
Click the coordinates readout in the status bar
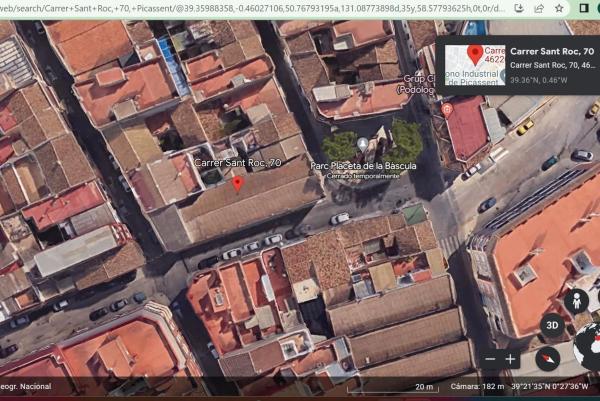pyautogui.click(x=551, y=386)
